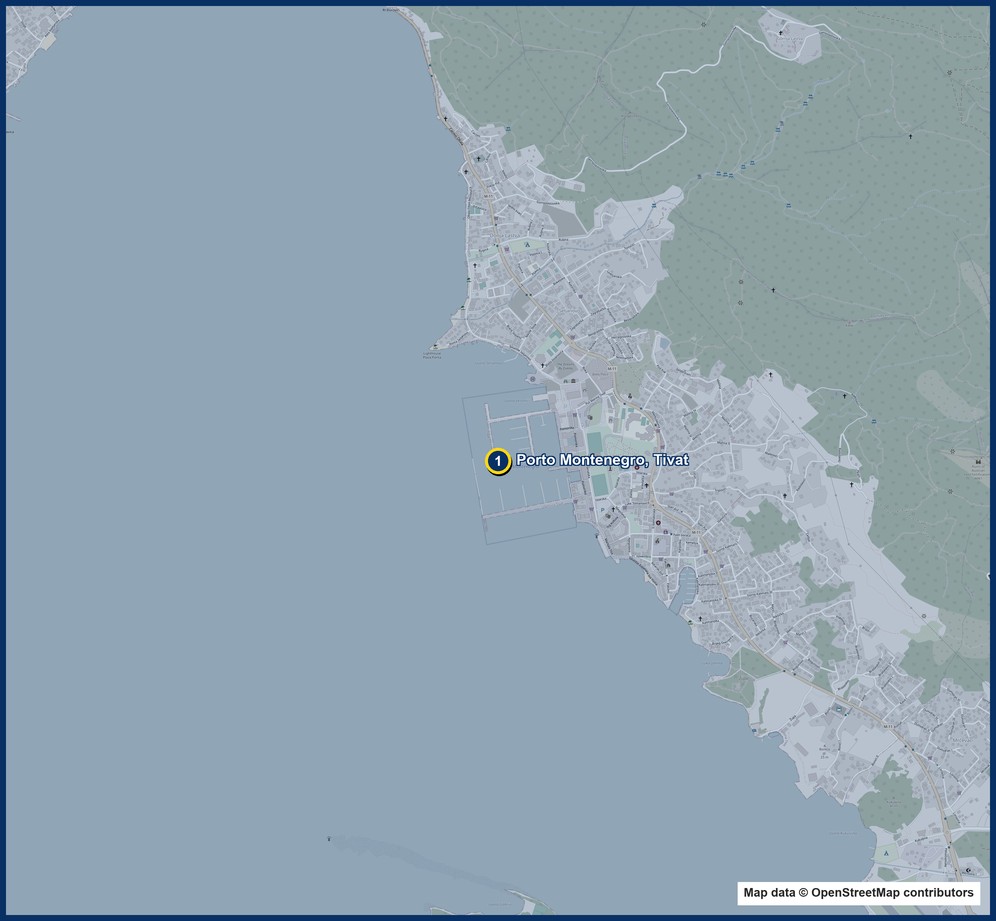
Task: Click the crescent mosque icon near the attribution box
Action: [x=968, y=870]
